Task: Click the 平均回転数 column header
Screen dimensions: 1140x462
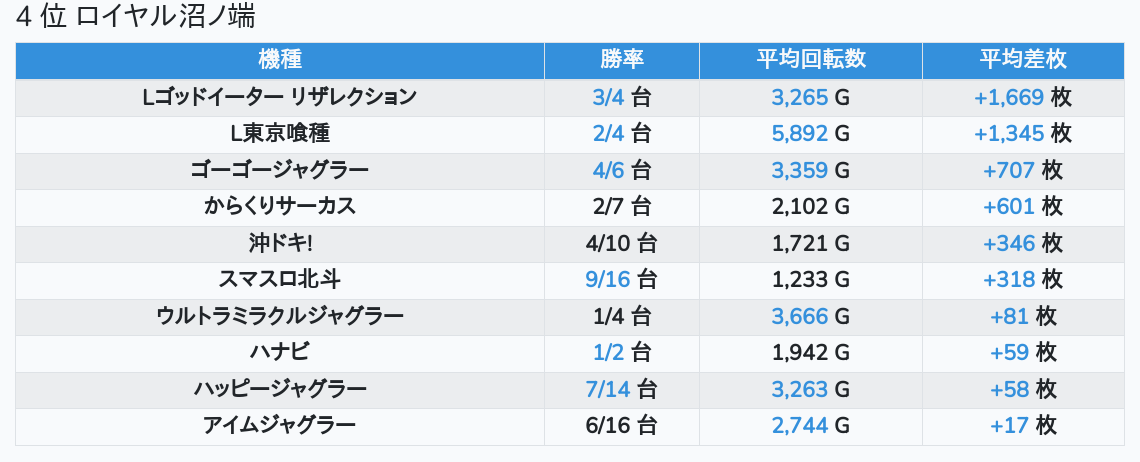Action: (x=811, y=60)
